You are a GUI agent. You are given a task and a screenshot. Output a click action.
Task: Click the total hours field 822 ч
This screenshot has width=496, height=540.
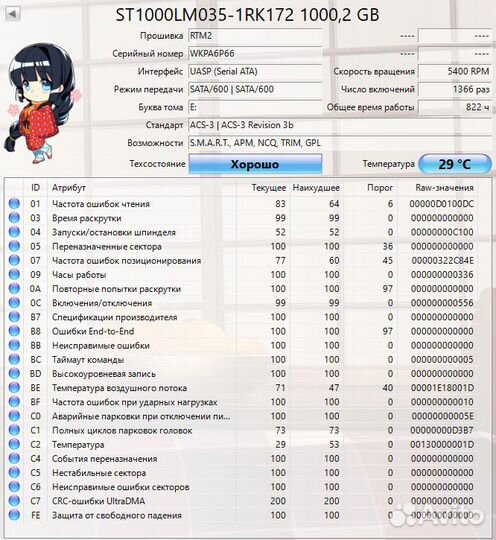pyautogui.click(x=454, y=107)
